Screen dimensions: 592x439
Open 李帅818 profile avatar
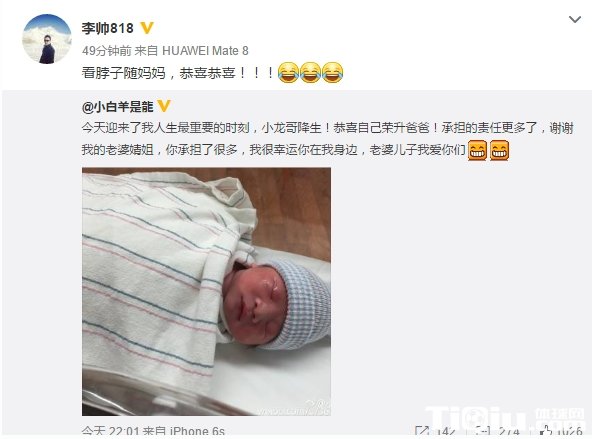(x=47, y=39)
